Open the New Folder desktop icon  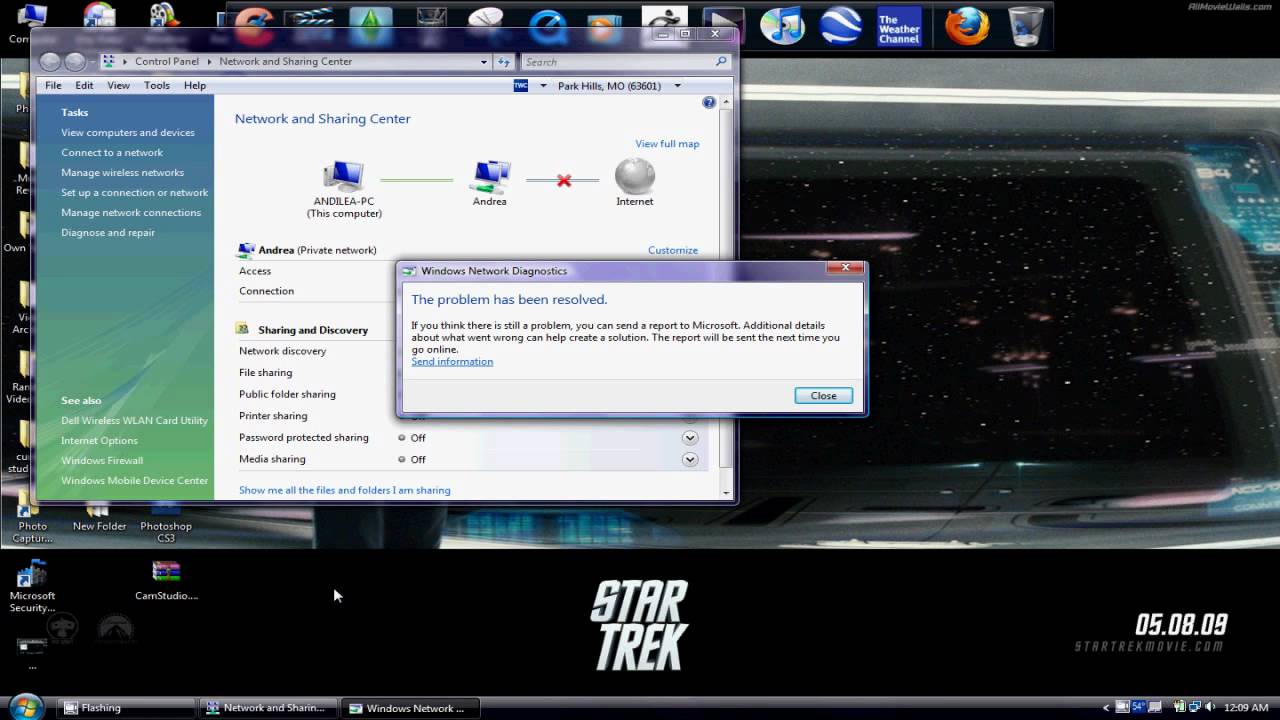[x=99, y=517]
